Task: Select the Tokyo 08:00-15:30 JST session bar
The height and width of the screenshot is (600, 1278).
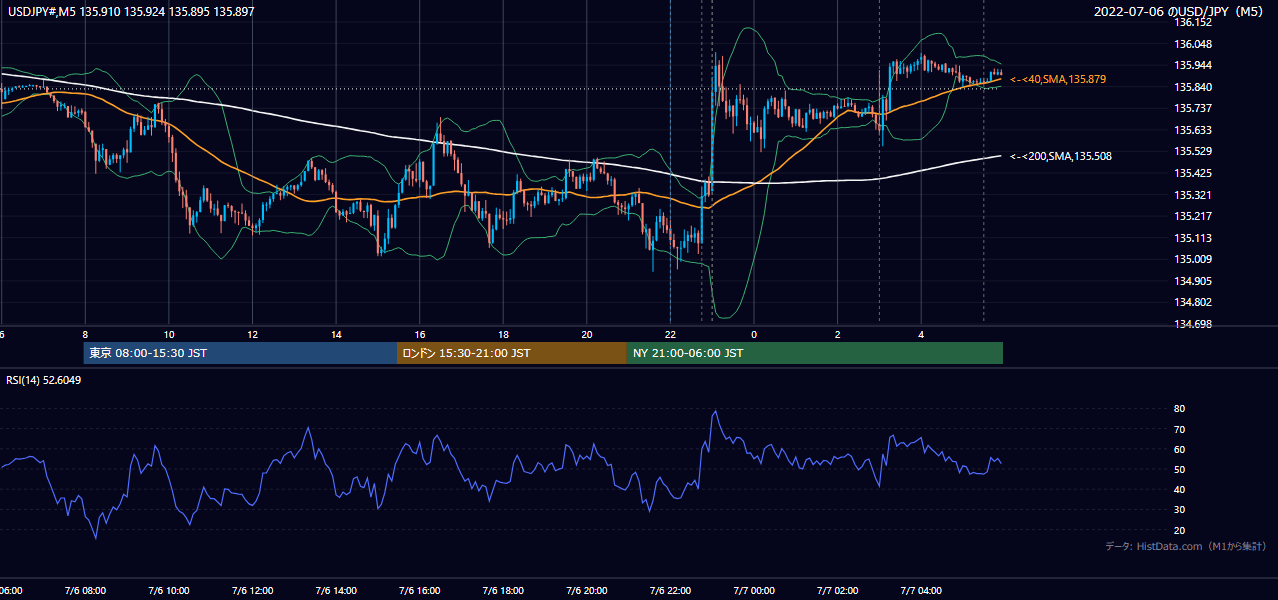Action: (240, 353)
